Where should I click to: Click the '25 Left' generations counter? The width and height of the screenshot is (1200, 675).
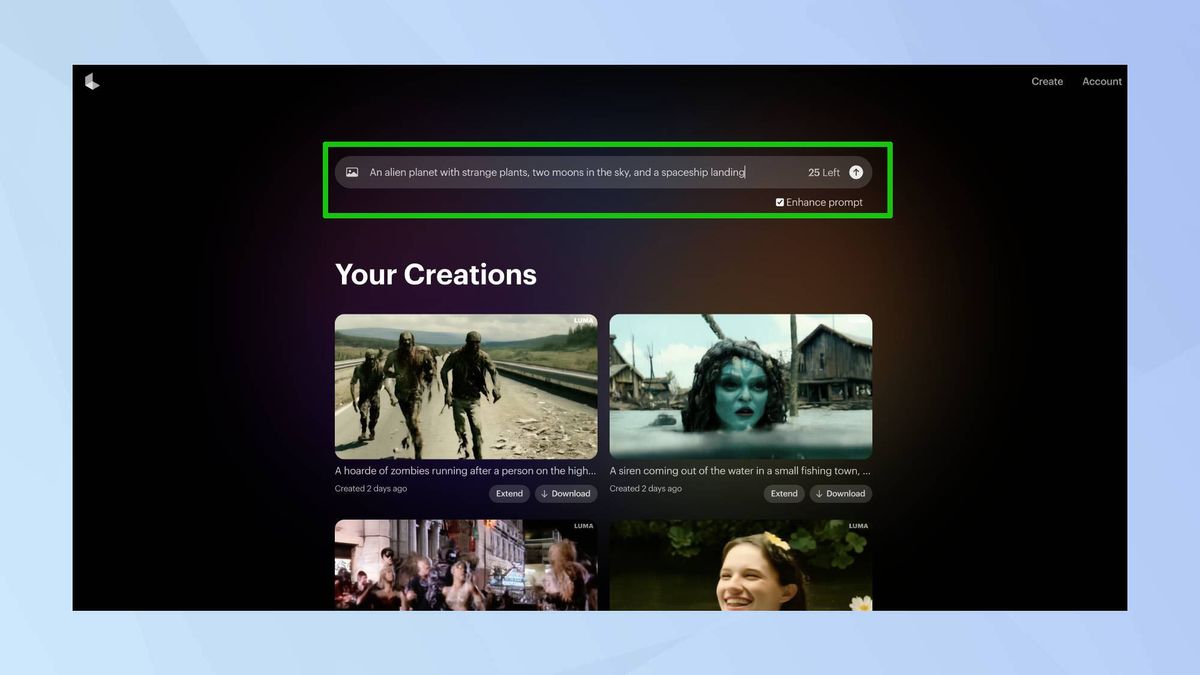tap(824, 173)
